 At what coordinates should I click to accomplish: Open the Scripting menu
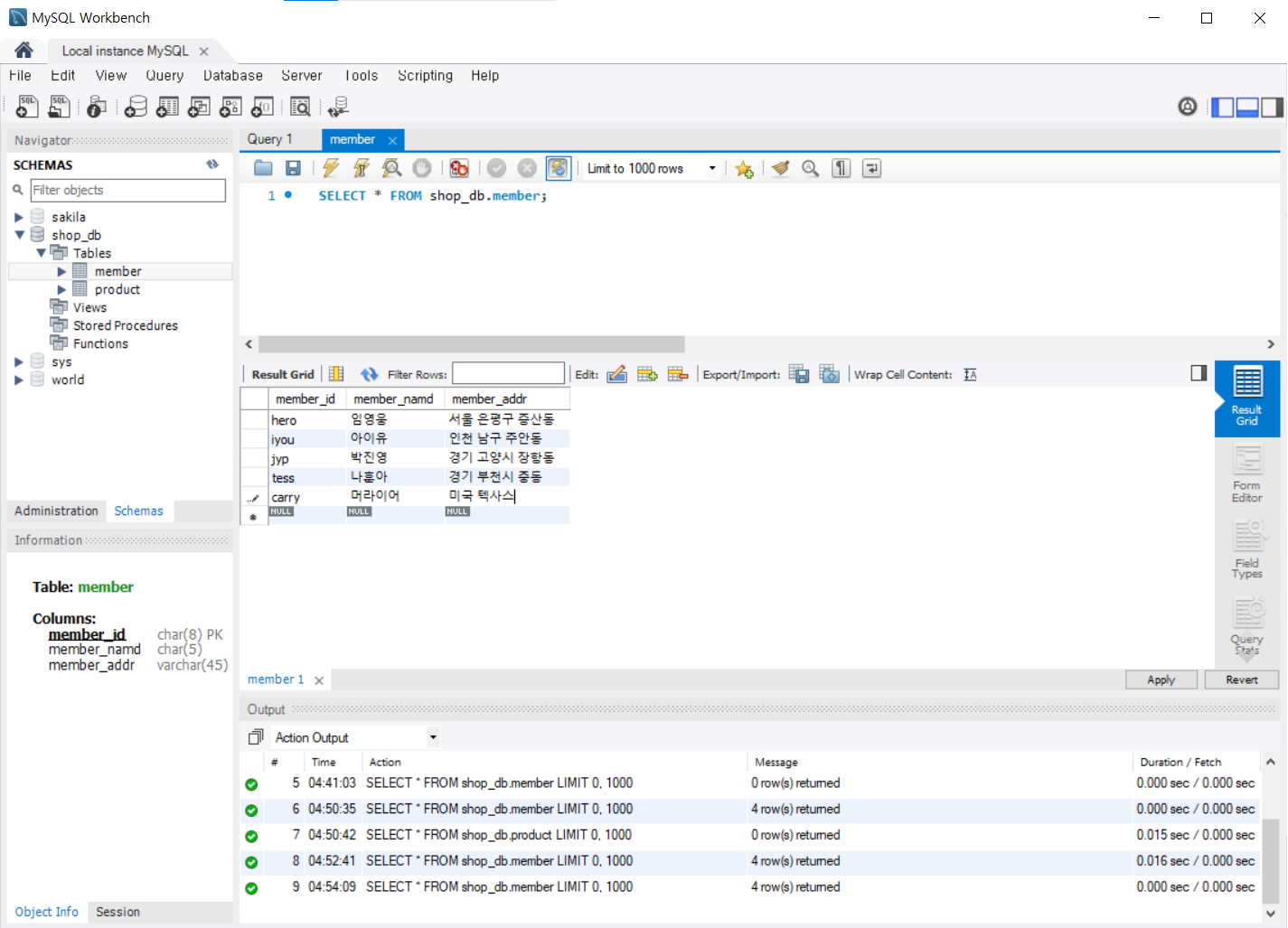point(425,76)
